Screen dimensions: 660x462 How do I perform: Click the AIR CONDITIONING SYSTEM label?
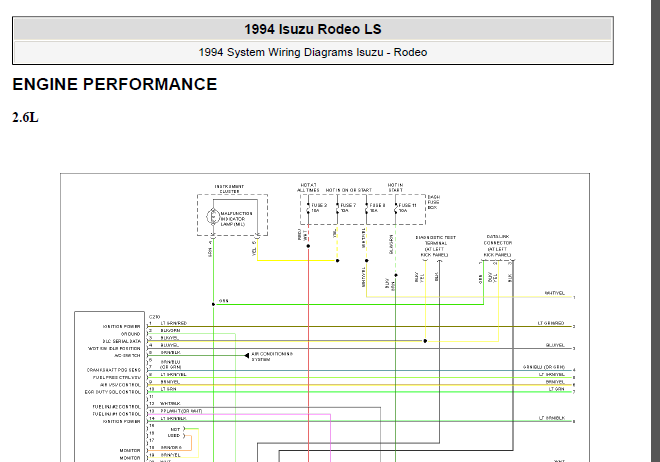click(272, 357)
